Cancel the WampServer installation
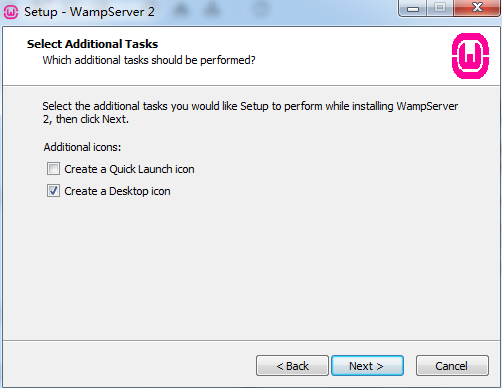The height and width of the screenshot is (388, 502). (x=452, y=366)
